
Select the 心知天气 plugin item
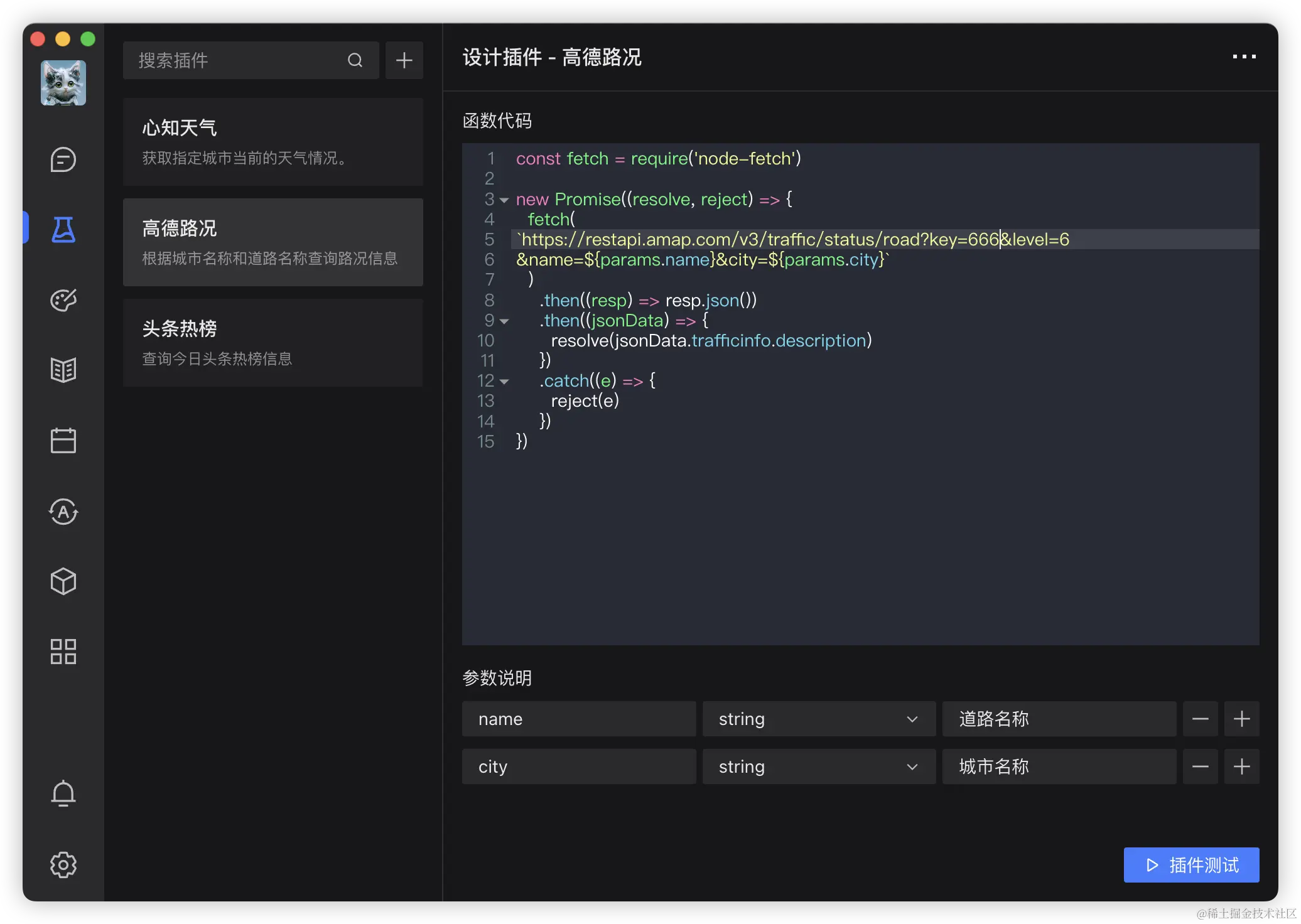[x=273, y=142]
